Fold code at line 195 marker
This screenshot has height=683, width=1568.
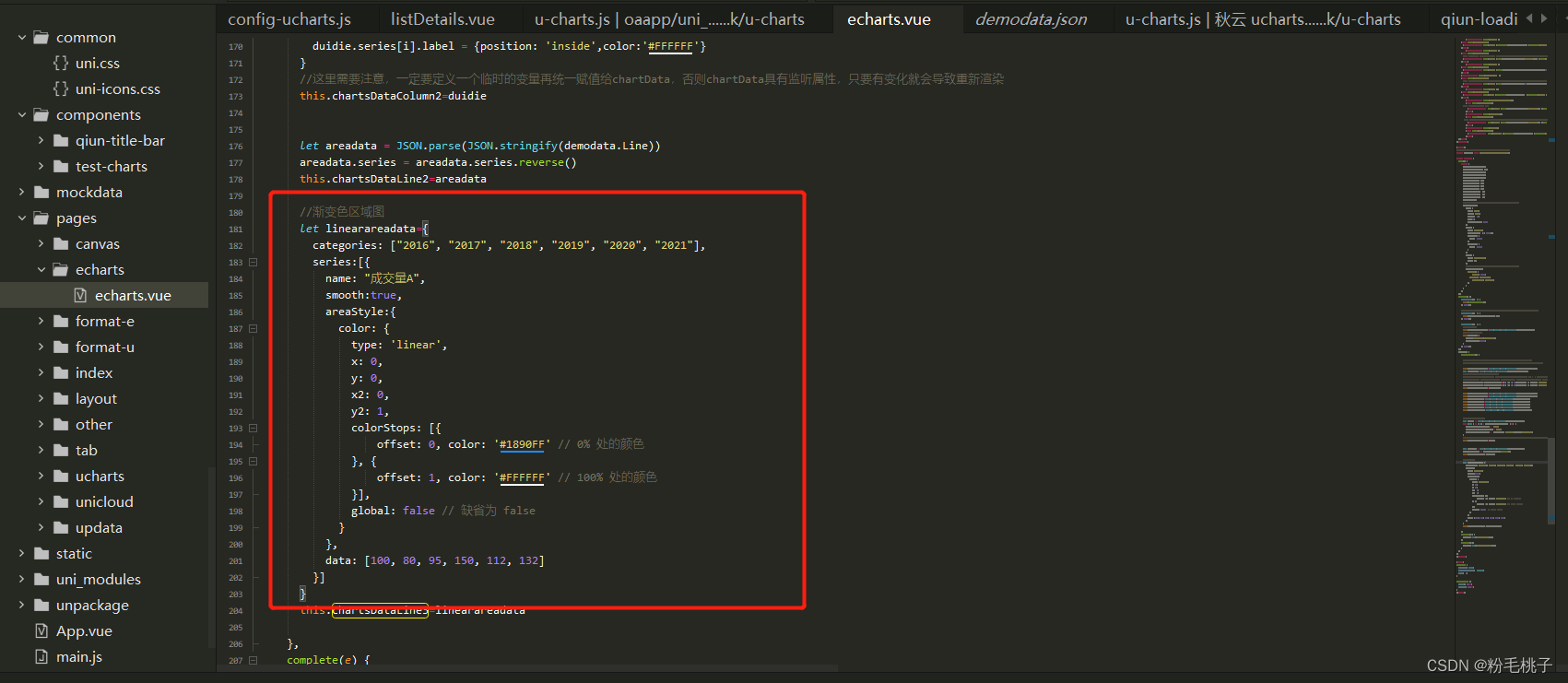[x=253, y=462]
